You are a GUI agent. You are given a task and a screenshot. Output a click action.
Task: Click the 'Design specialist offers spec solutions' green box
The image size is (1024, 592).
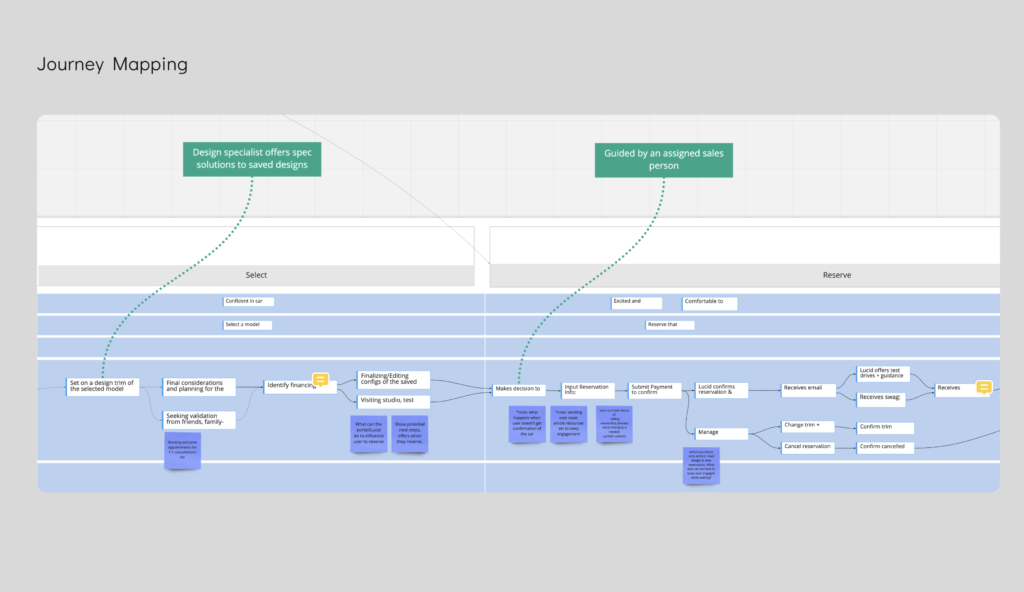(252, 158)
